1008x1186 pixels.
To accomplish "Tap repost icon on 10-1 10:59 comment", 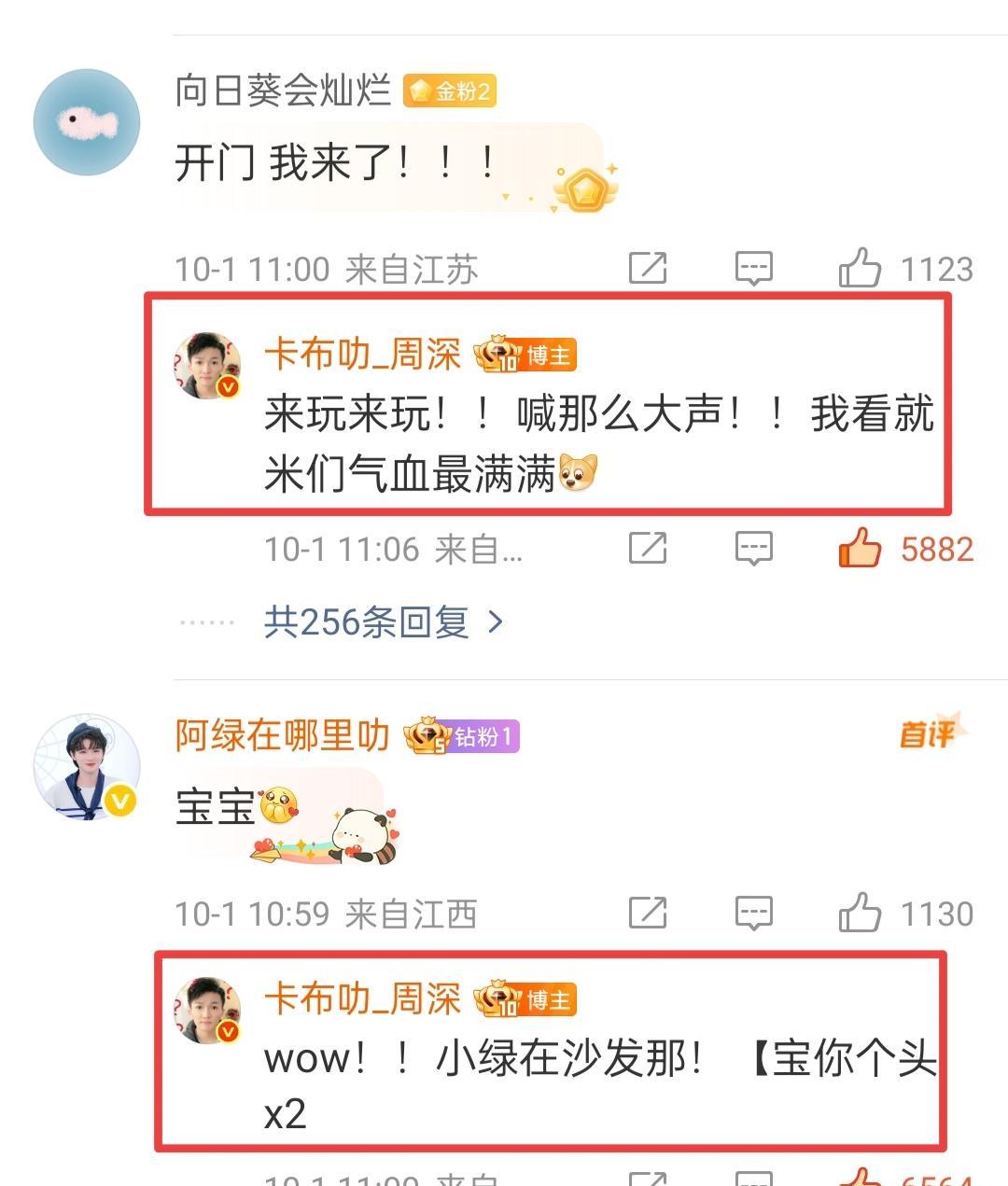I will click(648, 914).
